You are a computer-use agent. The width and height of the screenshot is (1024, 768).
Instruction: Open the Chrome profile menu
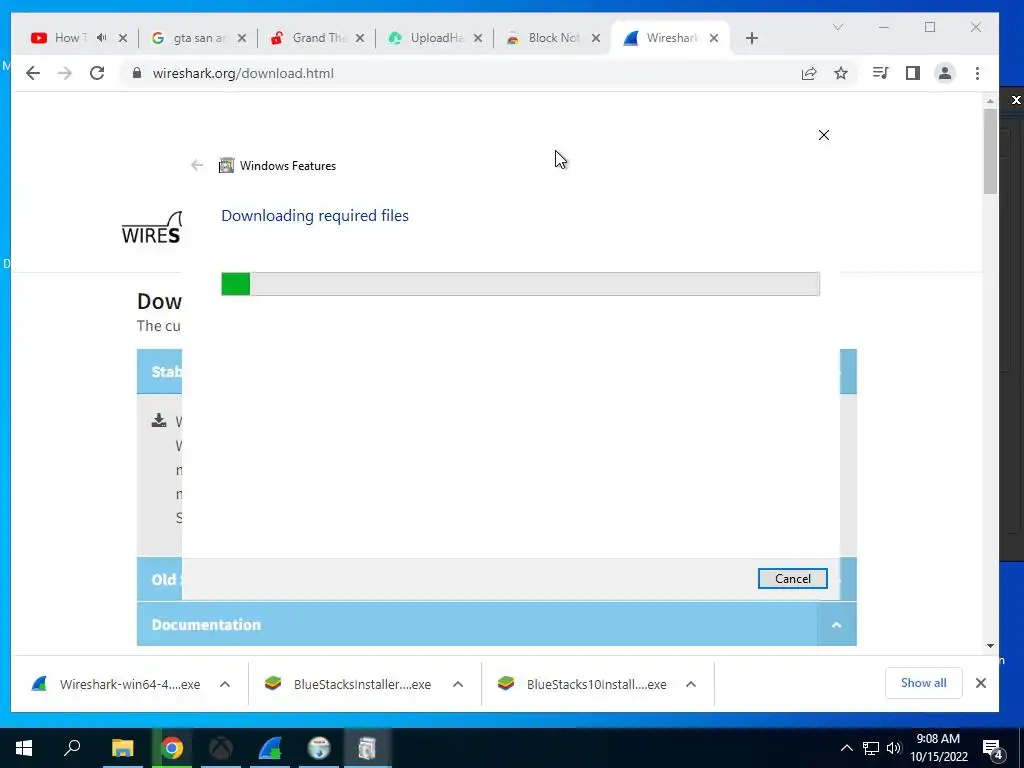pos(944,73)
